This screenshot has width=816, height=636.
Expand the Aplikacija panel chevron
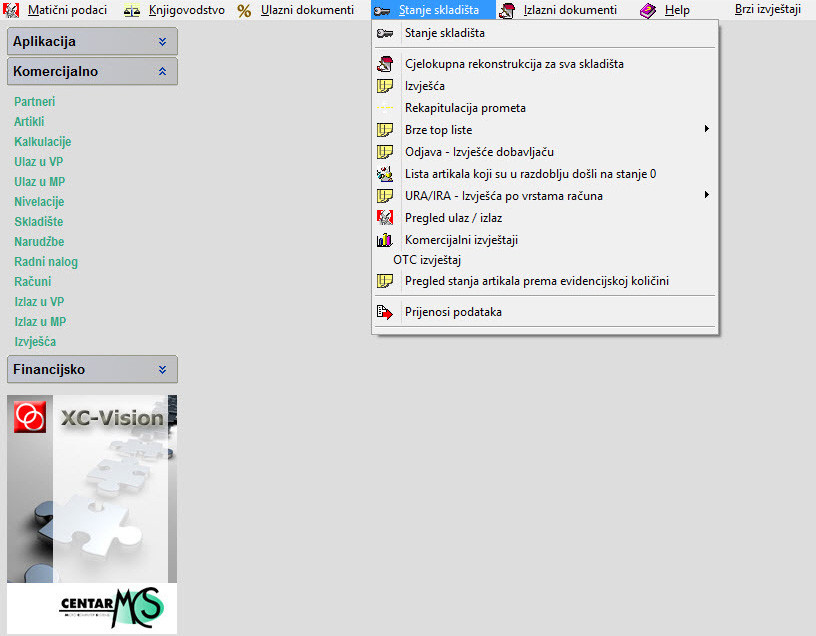click(162, 42)
